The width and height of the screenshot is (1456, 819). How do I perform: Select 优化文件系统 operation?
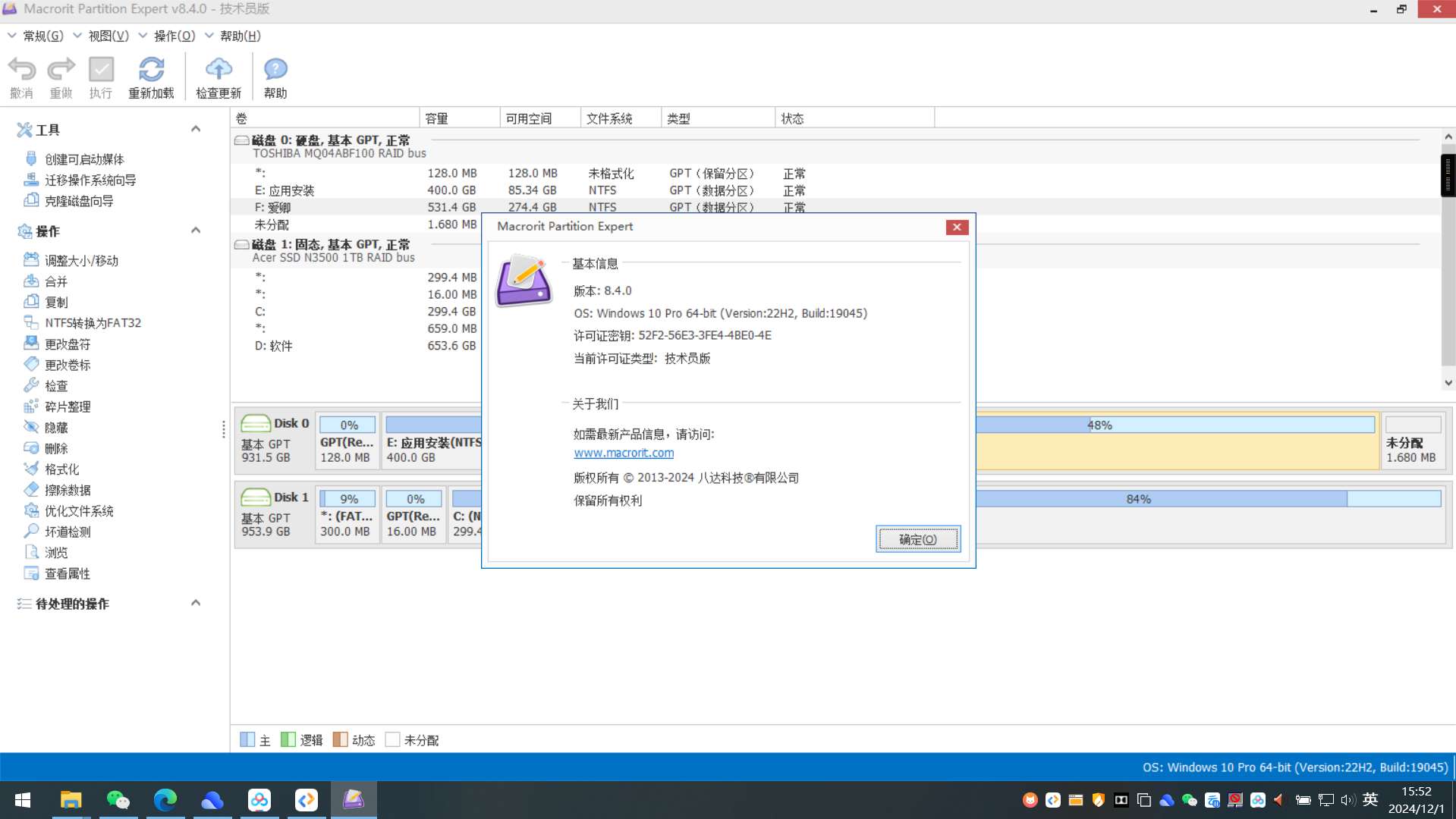(x=68, y=511)
